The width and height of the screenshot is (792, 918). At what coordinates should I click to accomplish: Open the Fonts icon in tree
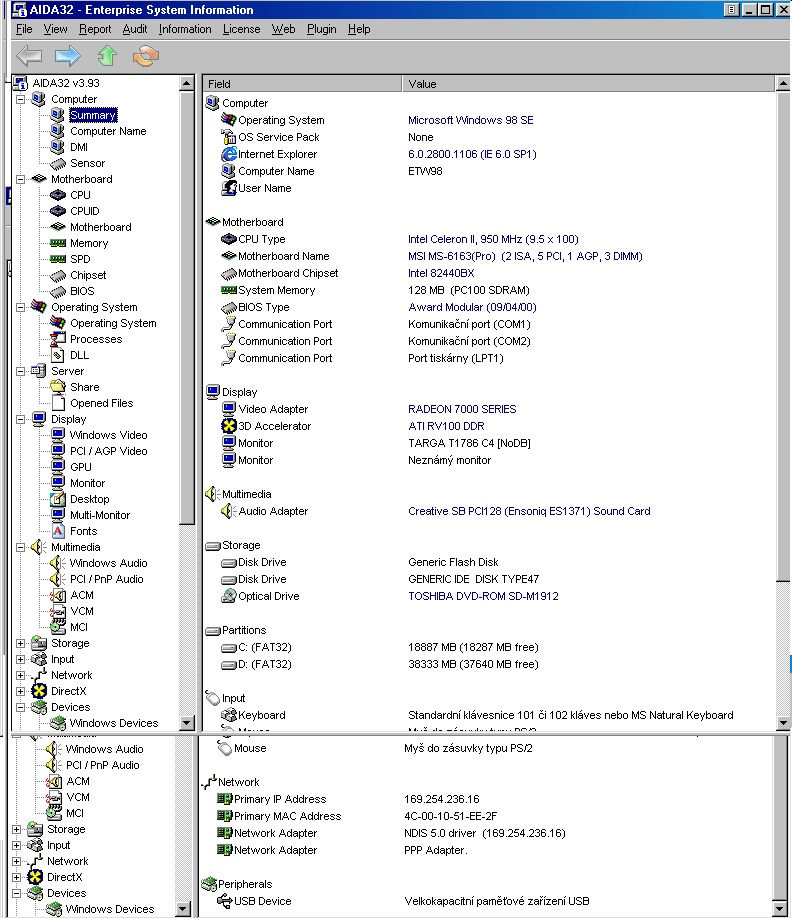tap(57, 531)
